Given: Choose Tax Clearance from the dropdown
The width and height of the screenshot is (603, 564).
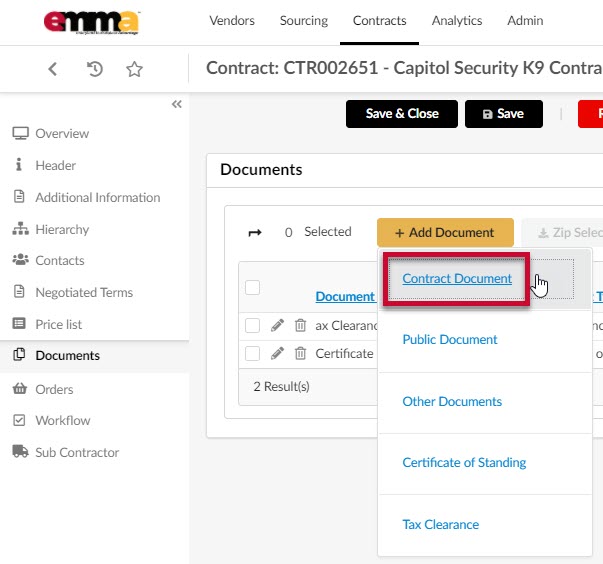Looking at the screenshot, I should [x=440, y=524].
